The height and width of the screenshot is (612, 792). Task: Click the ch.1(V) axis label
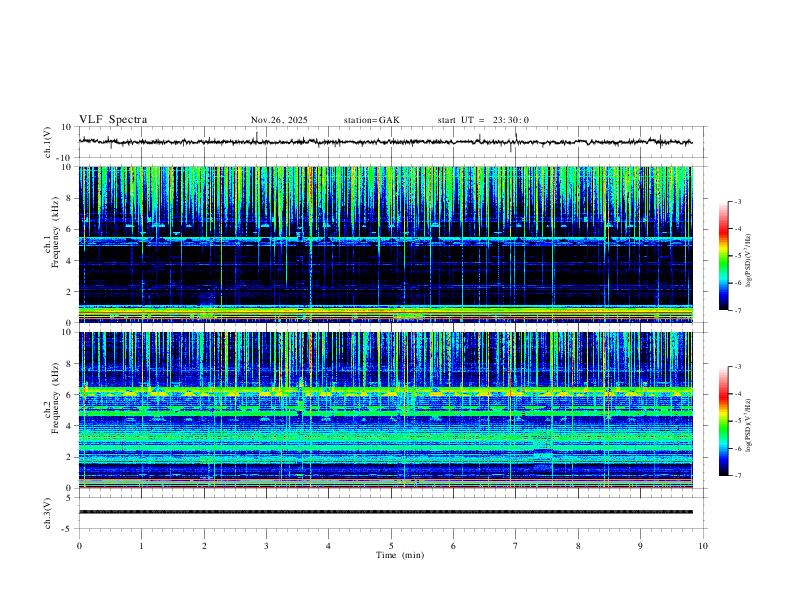click(x=48, y=142)
